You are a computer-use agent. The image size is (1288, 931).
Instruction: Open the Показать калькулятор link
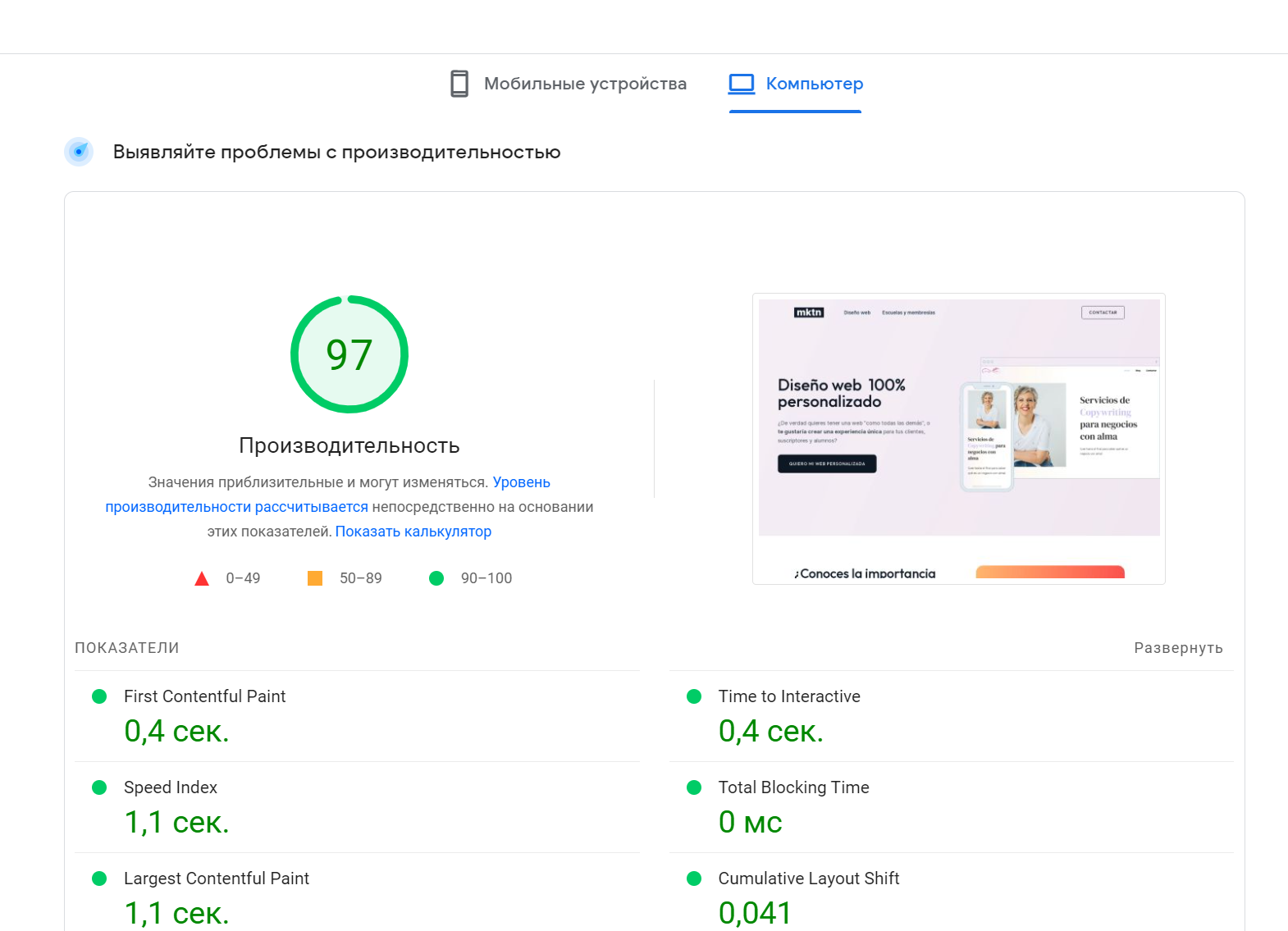click(413, 532)
